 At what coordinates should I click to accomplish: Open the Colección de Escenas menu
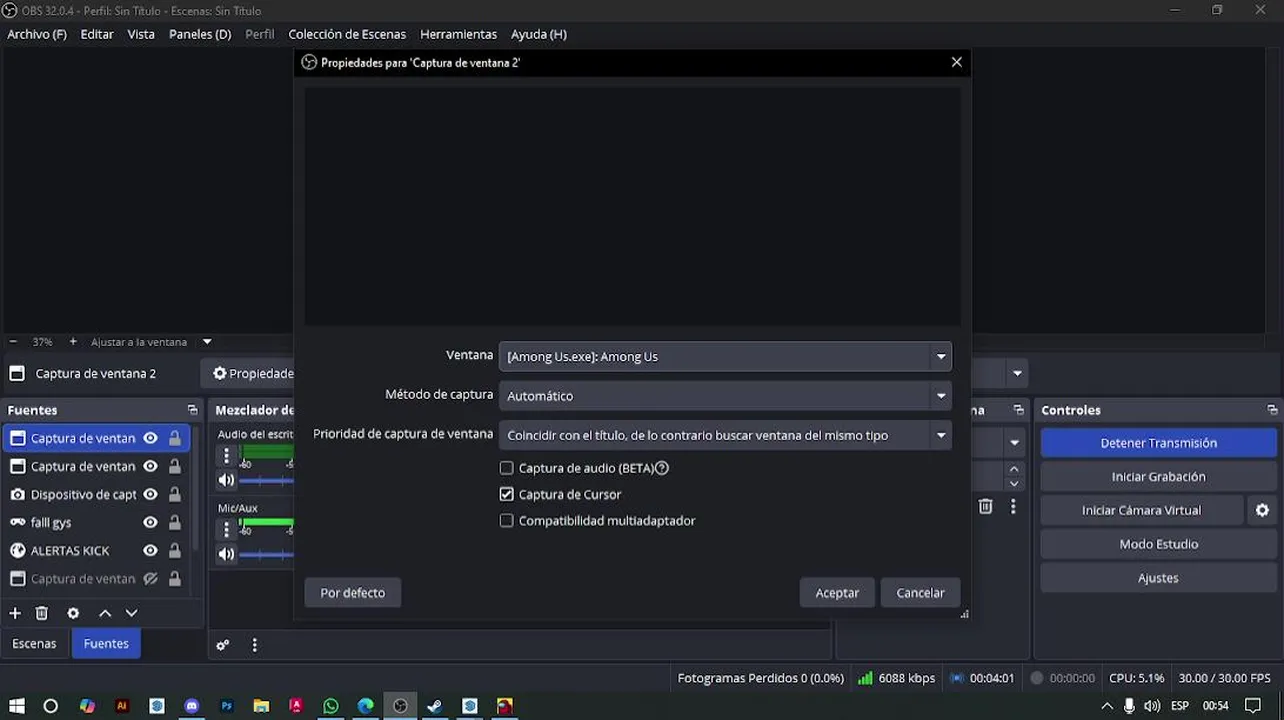[347, 34]
